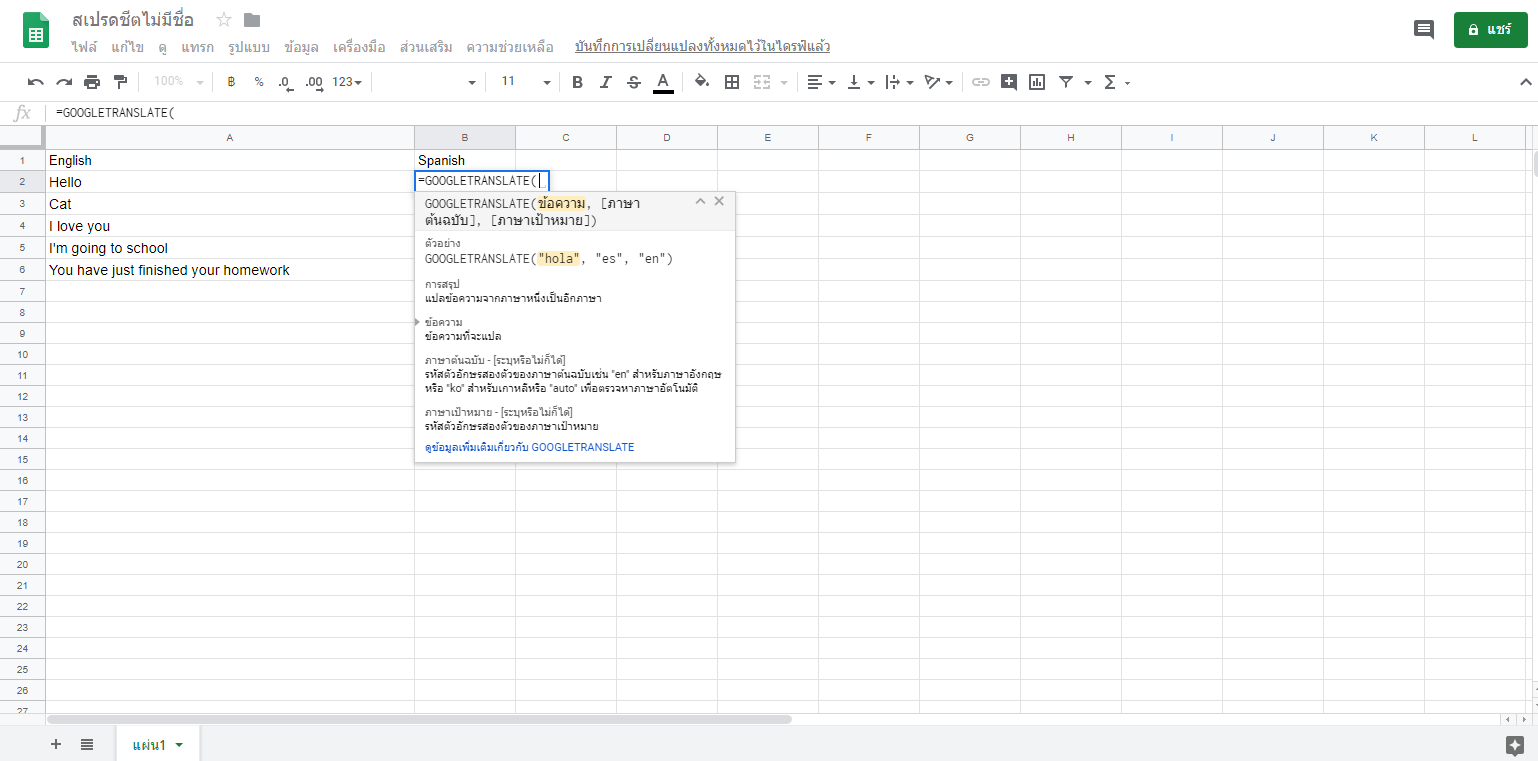Select cell "I'm going to school"
The image size is (1538, 761).
tap(230, 248)
